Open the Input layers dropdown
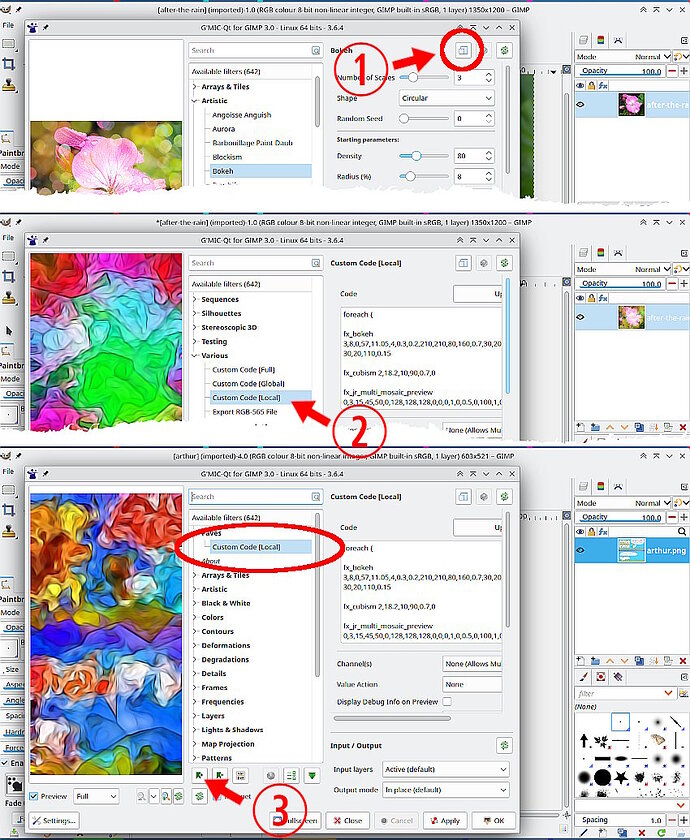Image resolution: width=690 pixels, height=840 pixels. coord(446,769)
